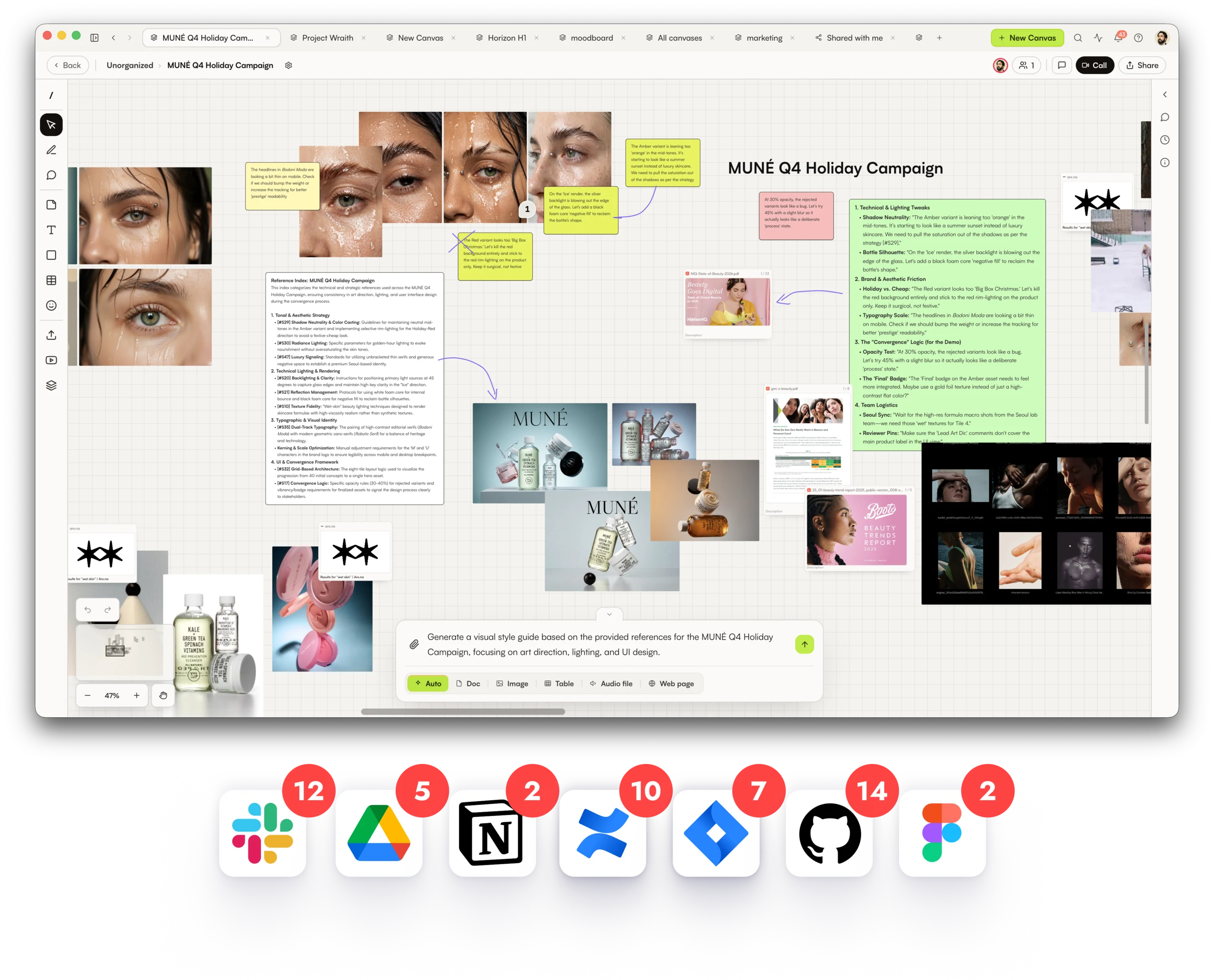
Task: Open notifications bell with 43 badge
Action: (1119, 37)
